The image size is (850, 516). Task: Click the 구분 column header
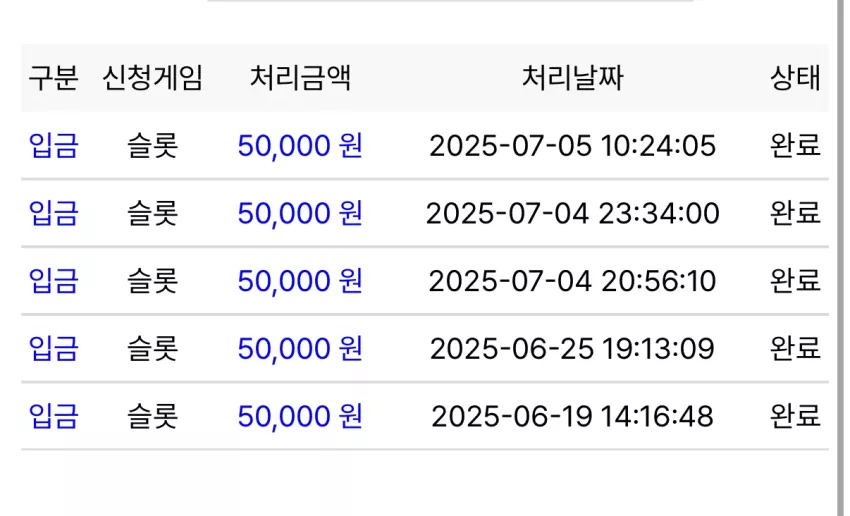click(53, 78)
